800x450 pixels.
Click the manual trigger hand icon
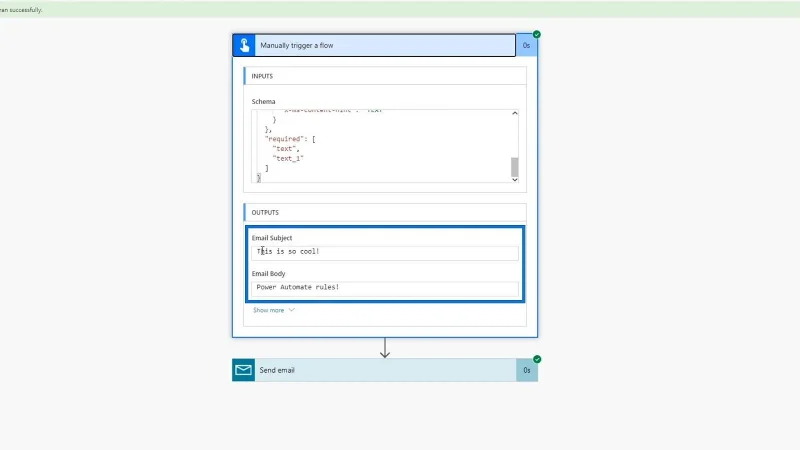point(244,45)
